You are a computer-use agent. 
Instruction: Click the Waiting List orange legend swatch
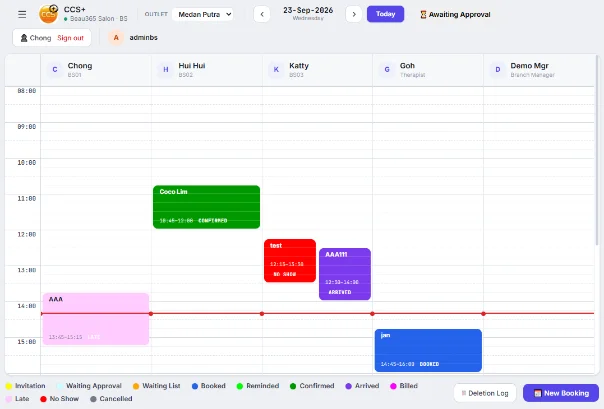point(136,386)
